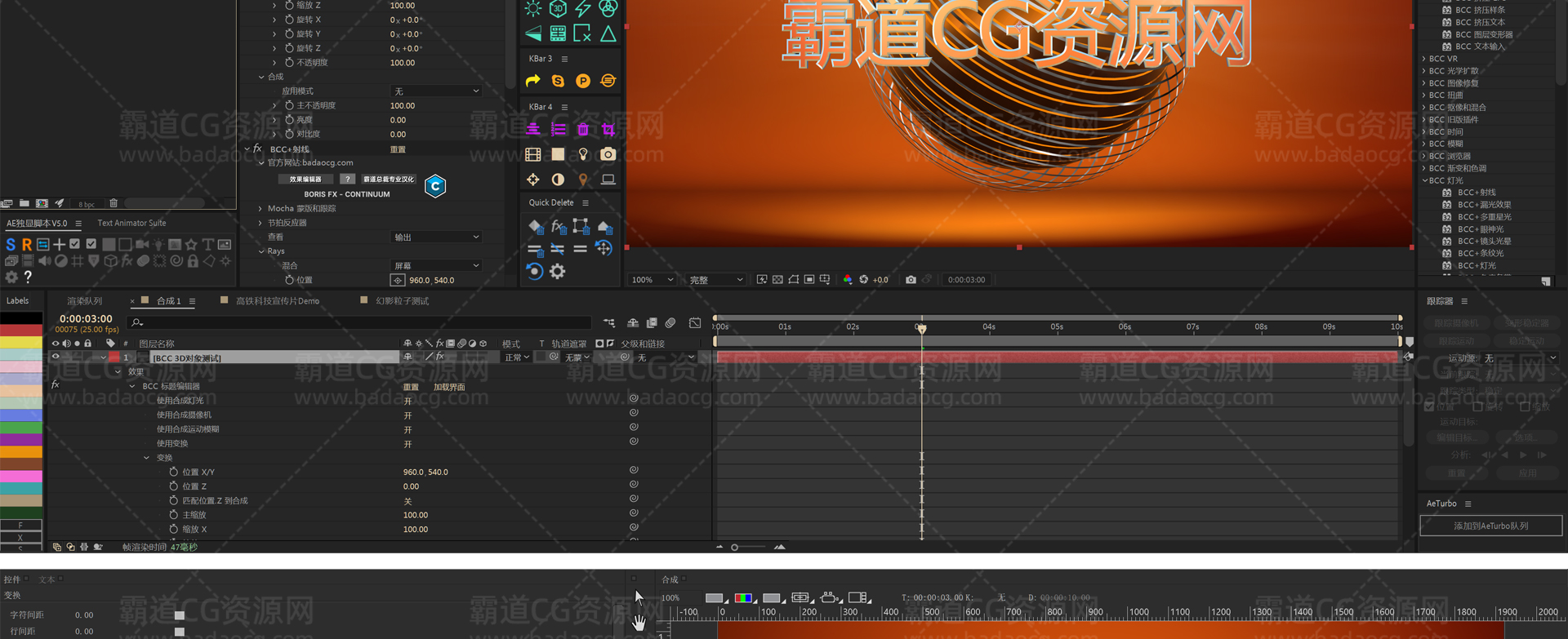Click the gear icon in Quick Delete panel
The height and width of the screenshot is (639, 1568).
coord(557,272)
